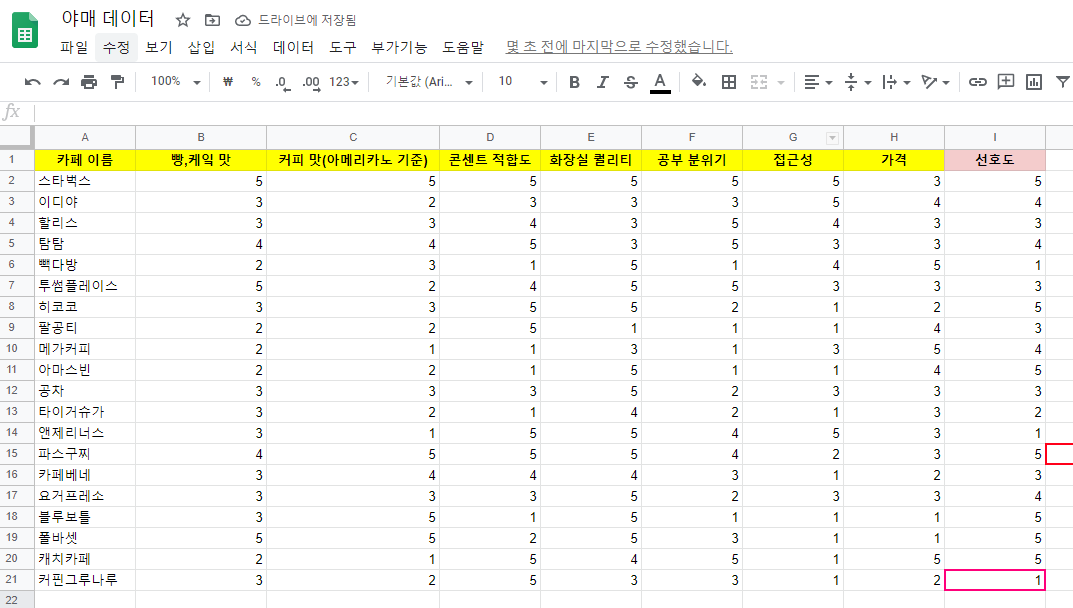Viewport: 1073px width, 608px height.
Task: Click the move to folder icon
Action: 213,20
